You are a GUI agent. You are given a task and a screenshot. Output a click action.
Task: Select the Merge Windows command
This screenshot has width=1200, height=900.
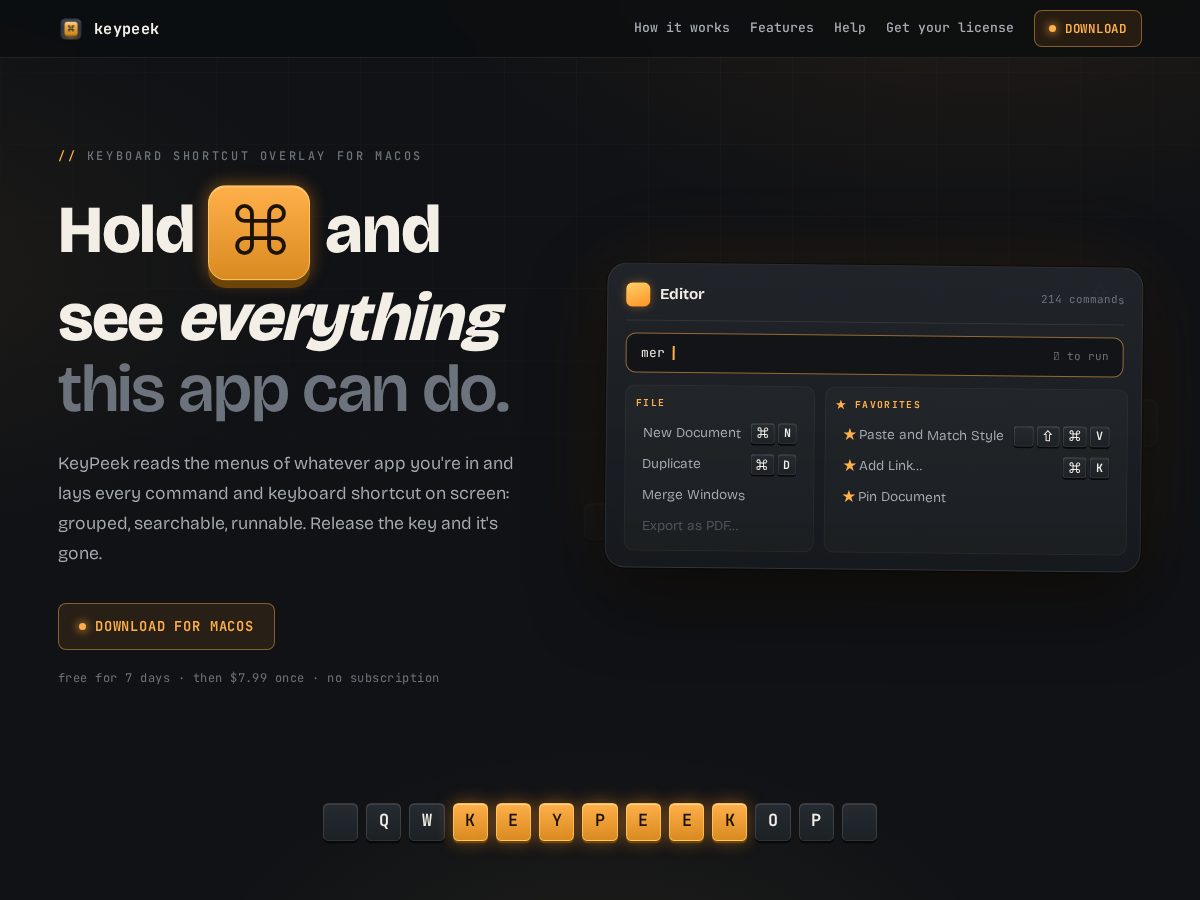coord(693,495)
